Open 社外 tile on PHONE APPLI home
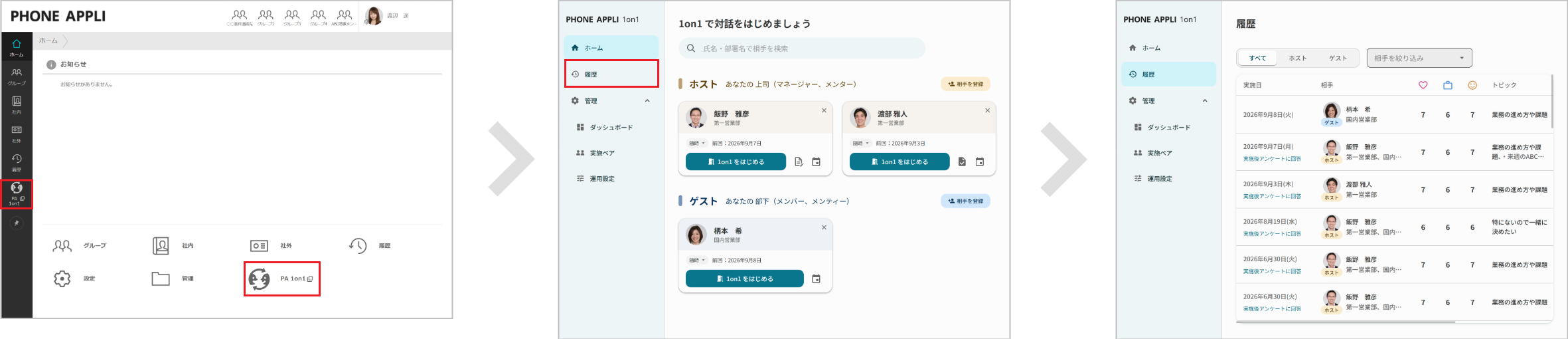This screenshot has width=1568, height=339. 271,246
